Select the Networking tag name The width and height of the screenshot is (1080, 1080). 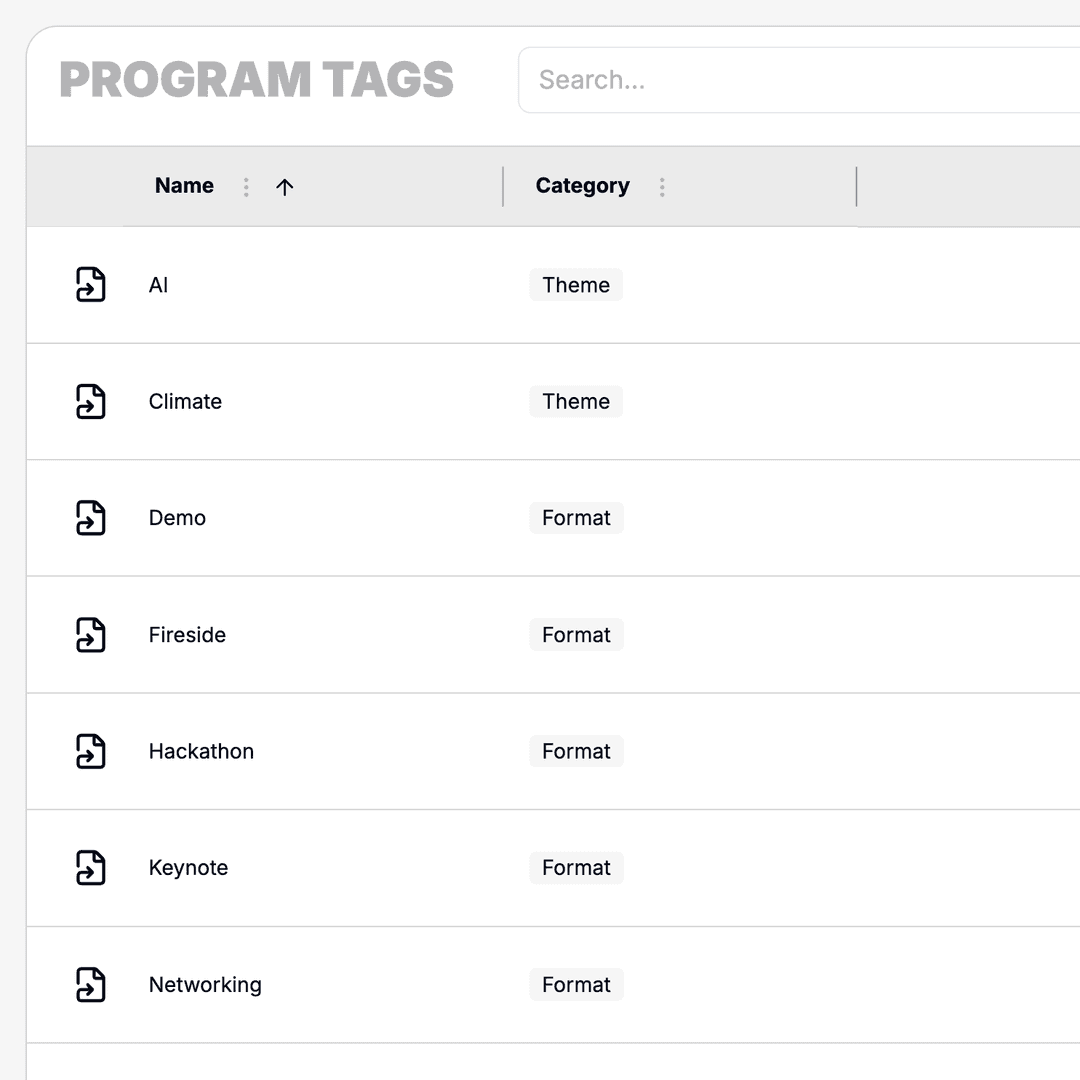coord(205,985)
